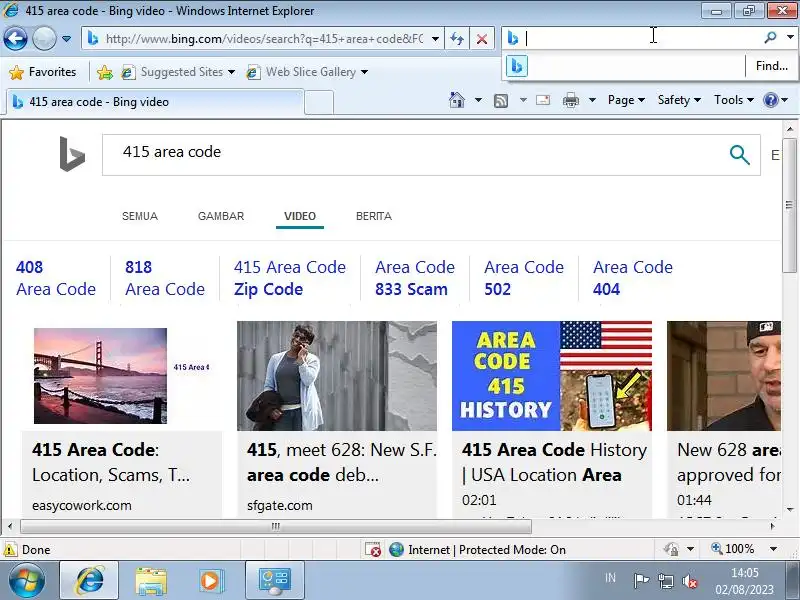Click the muted volume tray icon
This screenshot has height=600, width=800.
tap(690, 581)
